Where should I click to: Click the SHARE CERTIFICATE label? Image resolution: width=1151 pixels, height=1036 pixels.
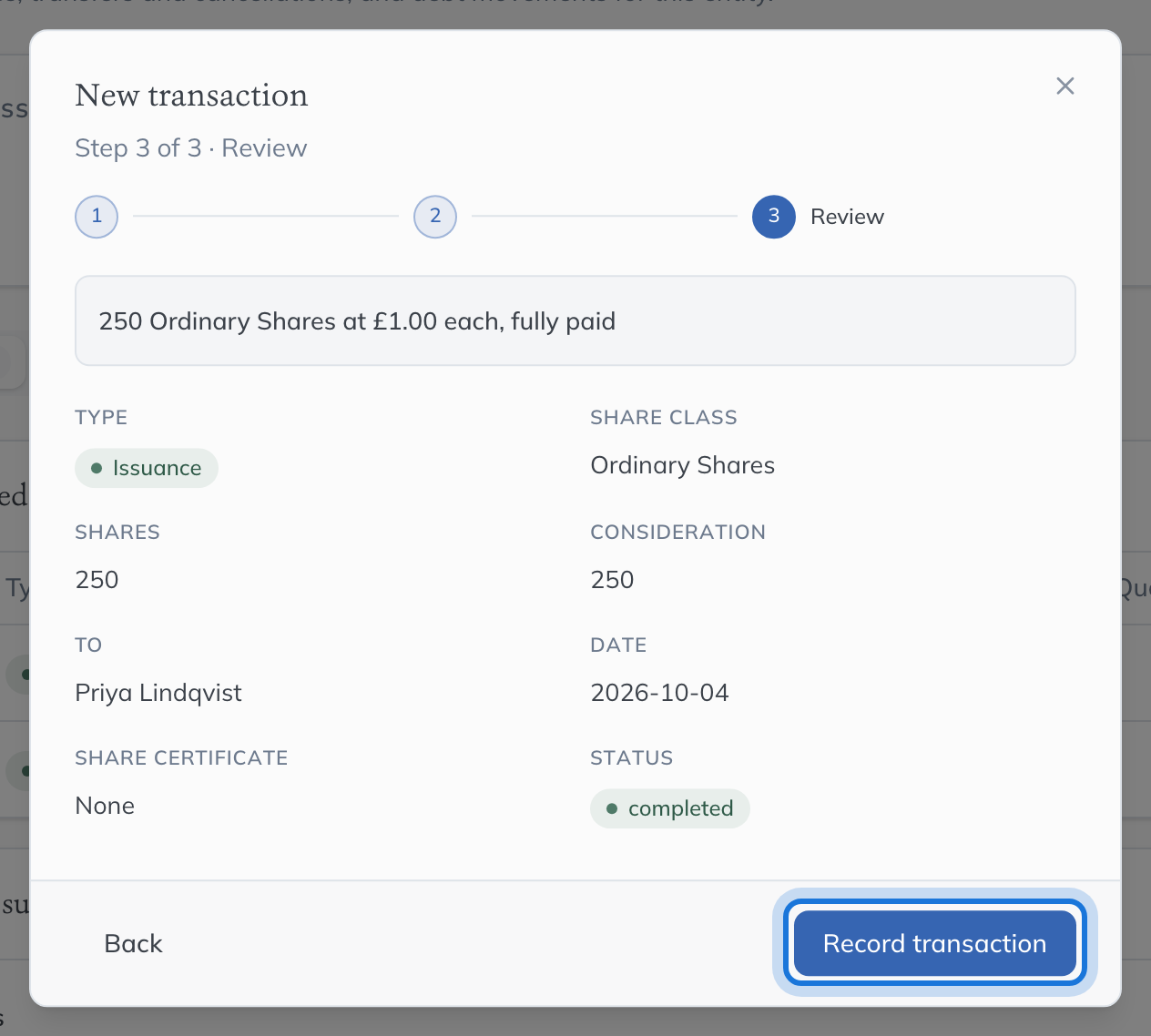click(x=181, y=757)
